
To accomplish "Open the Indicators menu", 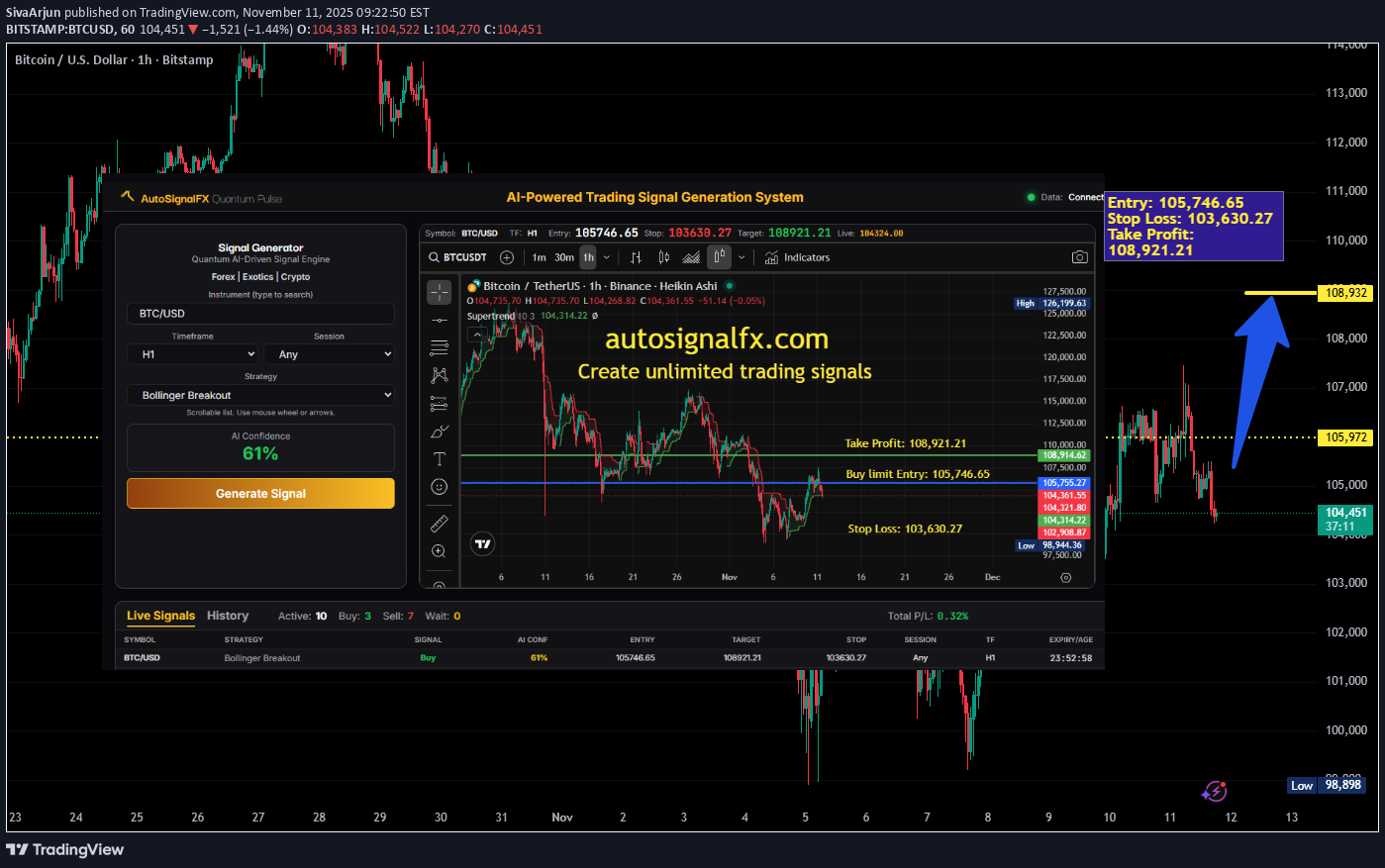I will [798, 257].
